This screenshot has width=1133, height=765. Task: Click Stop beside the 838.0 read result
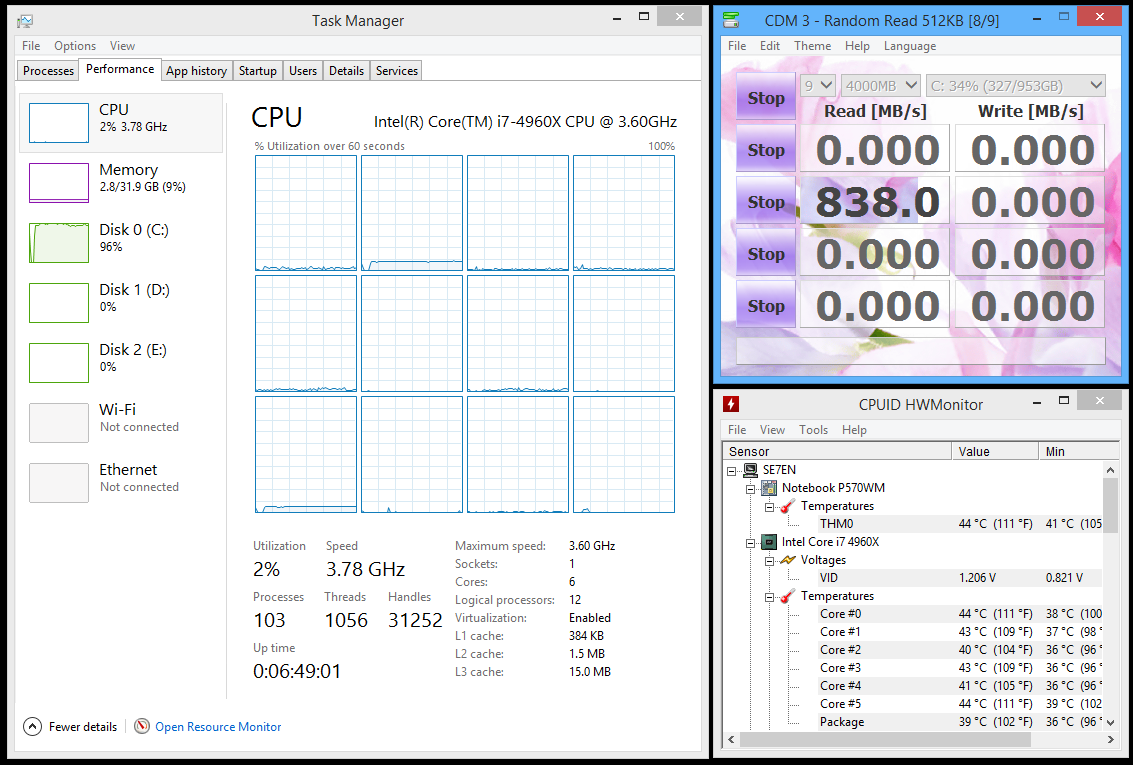(x=766, y=202)
